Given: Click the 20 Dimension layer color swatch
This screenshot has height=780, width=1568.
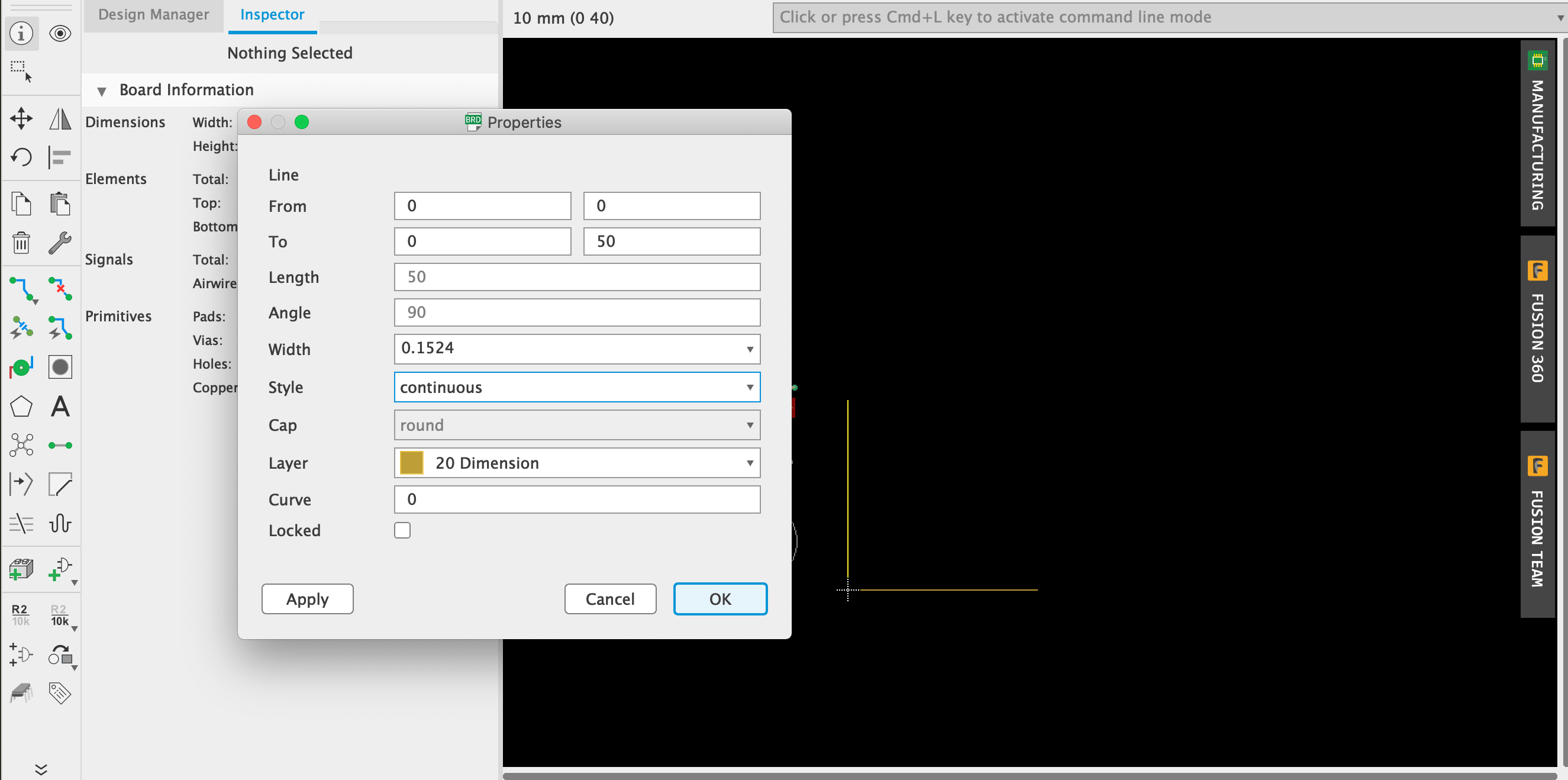Looking at the screenshot, I should pyautogui.click(x=411, y=463).
